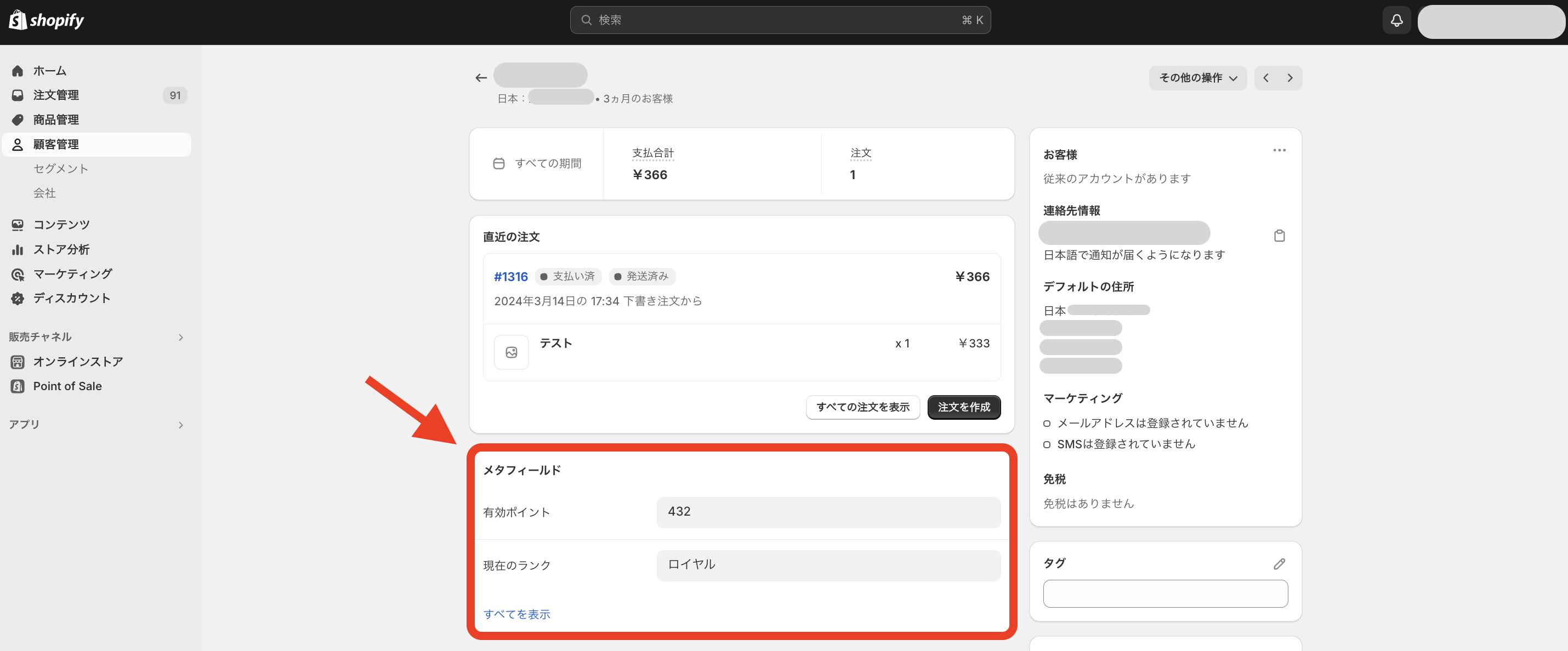
Task: Open セグメント under 顧客管理
Action: (61, 169)
